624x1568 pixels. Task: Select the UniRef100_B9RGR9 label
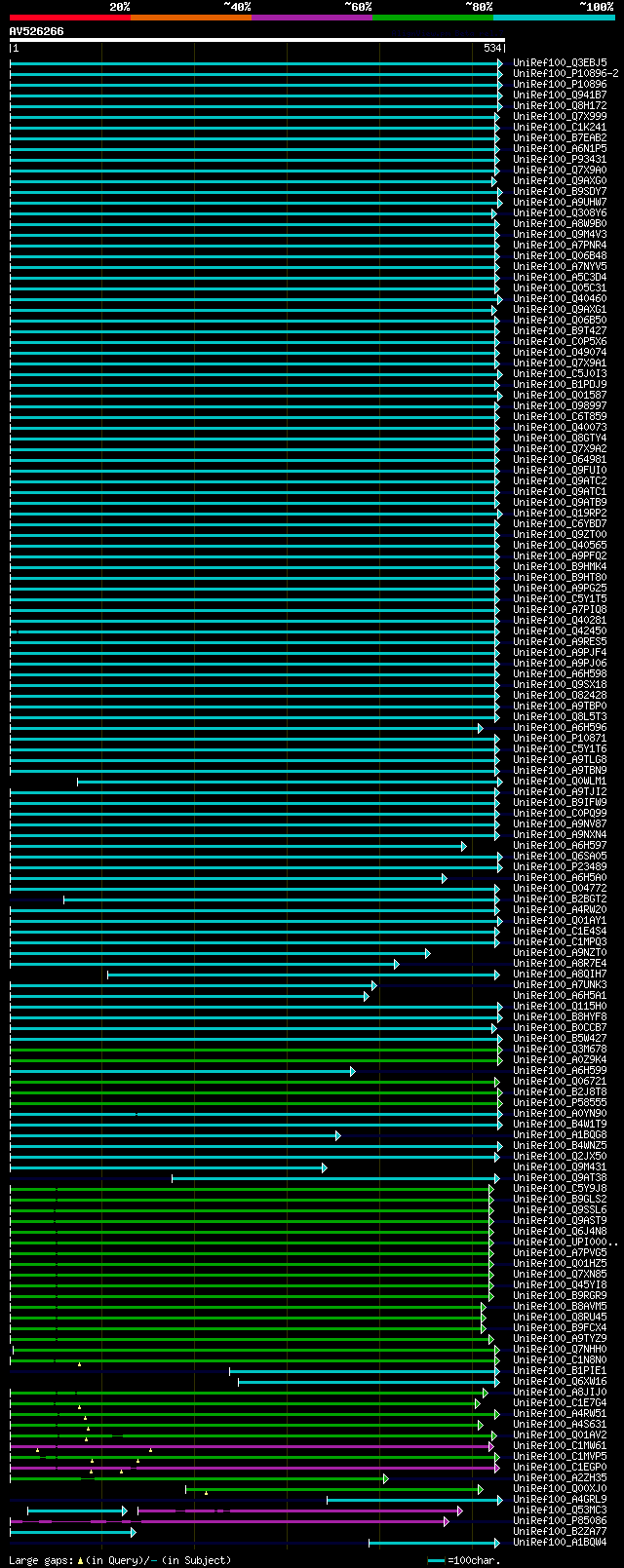pos(560,1295)
